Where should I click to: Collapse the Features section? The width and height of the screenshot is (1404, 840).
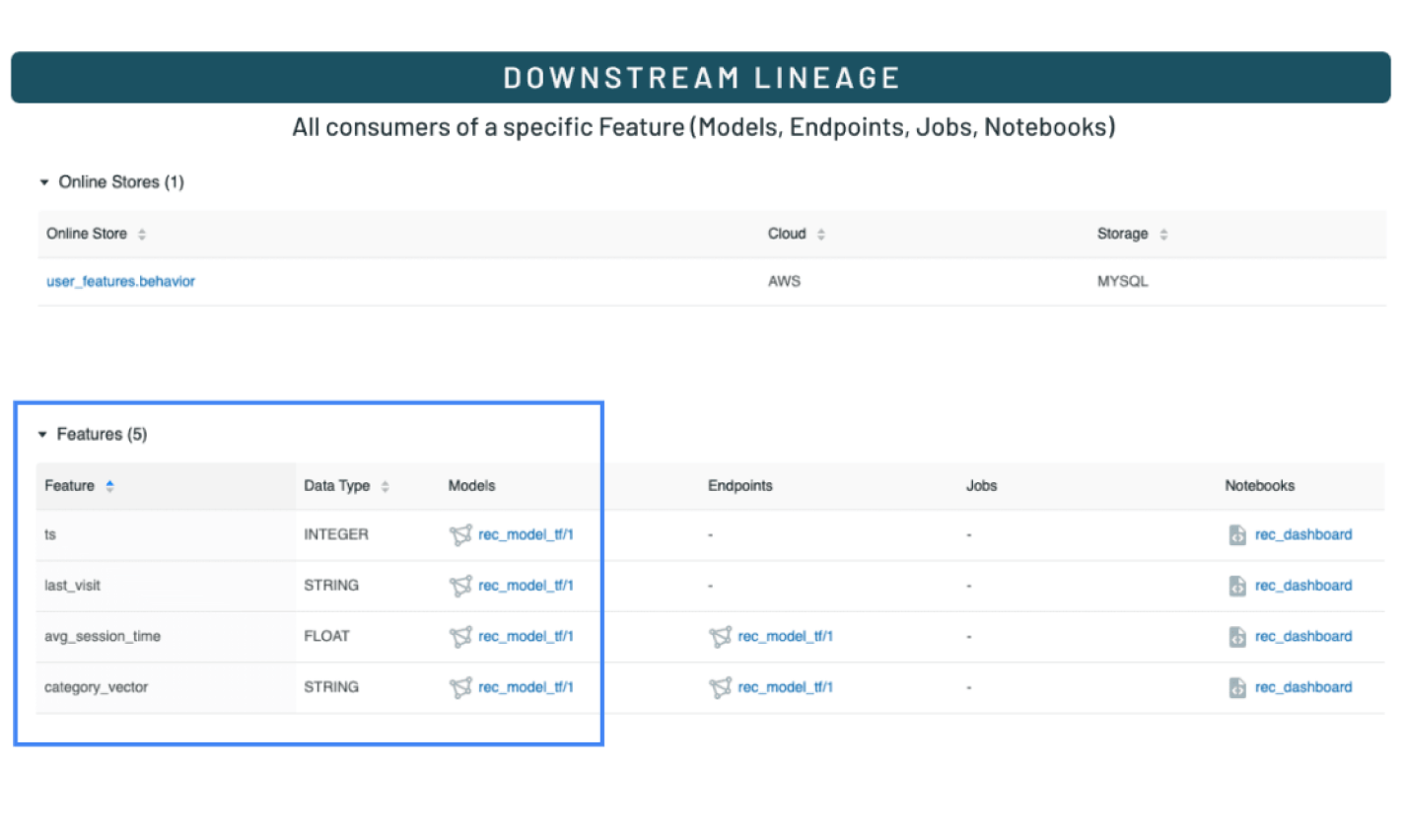click(x=42, y=435)
